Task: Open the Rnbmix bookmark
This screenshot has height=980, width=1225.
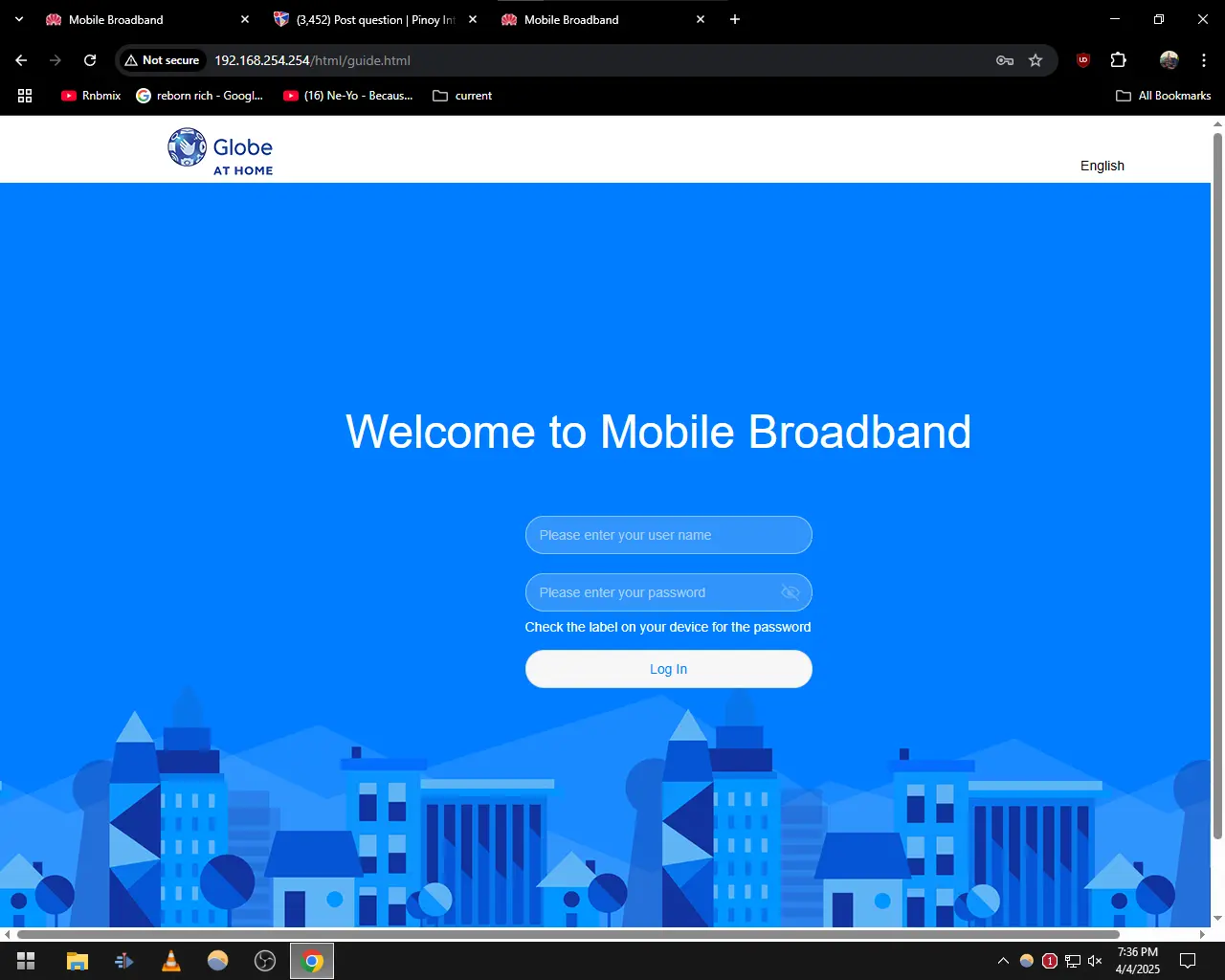Action: (x=91, y=96)
